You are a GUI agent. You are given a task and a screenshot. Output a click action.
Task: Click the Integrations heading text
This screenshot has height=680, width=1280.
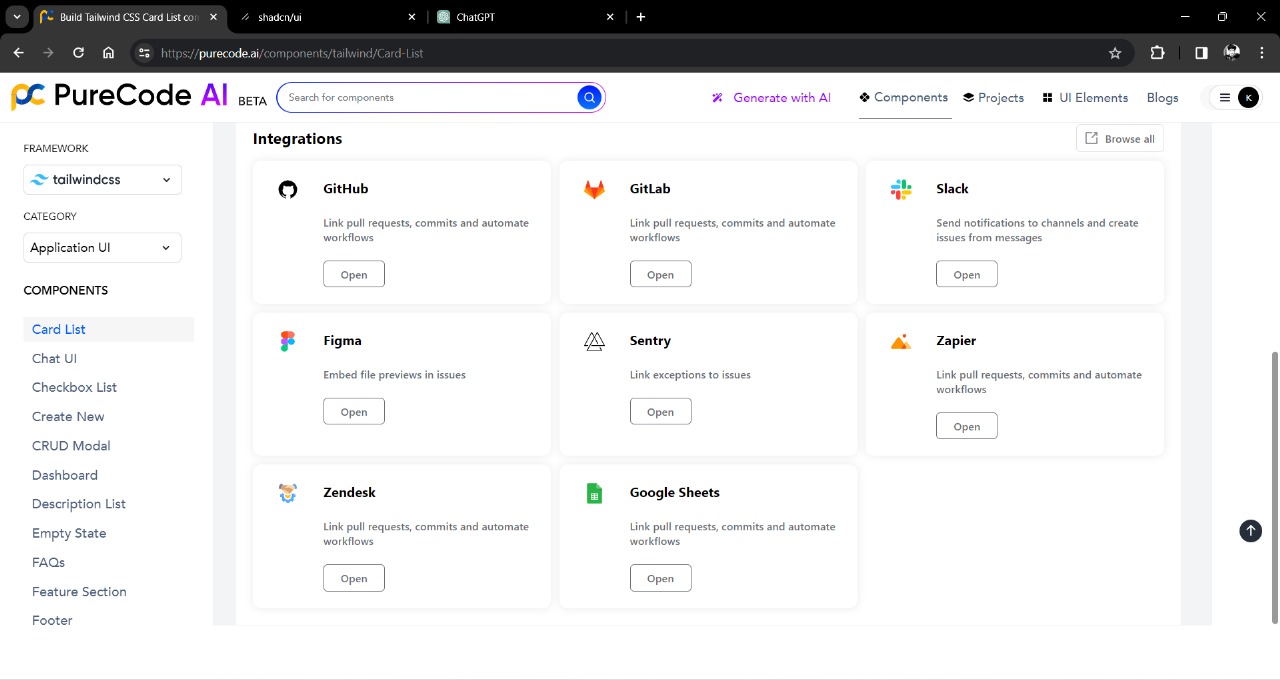coord(297,139)
